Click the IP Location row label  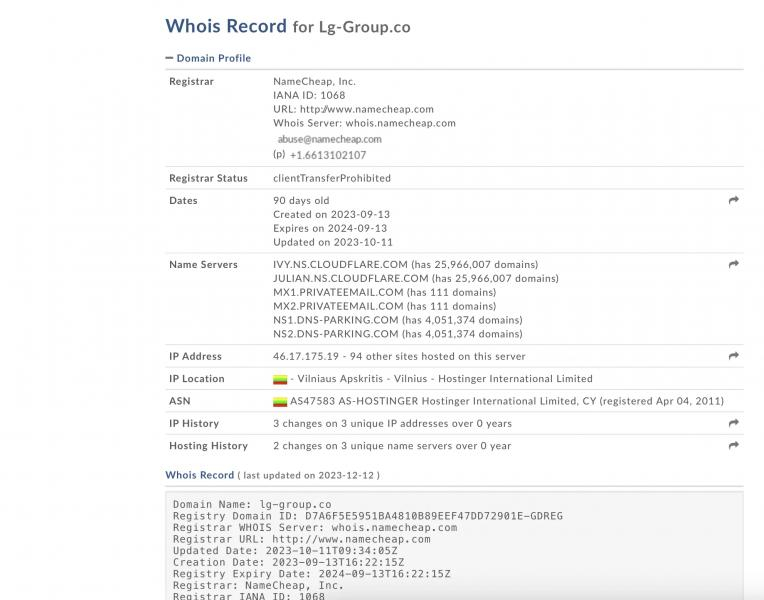pos(197,379)
